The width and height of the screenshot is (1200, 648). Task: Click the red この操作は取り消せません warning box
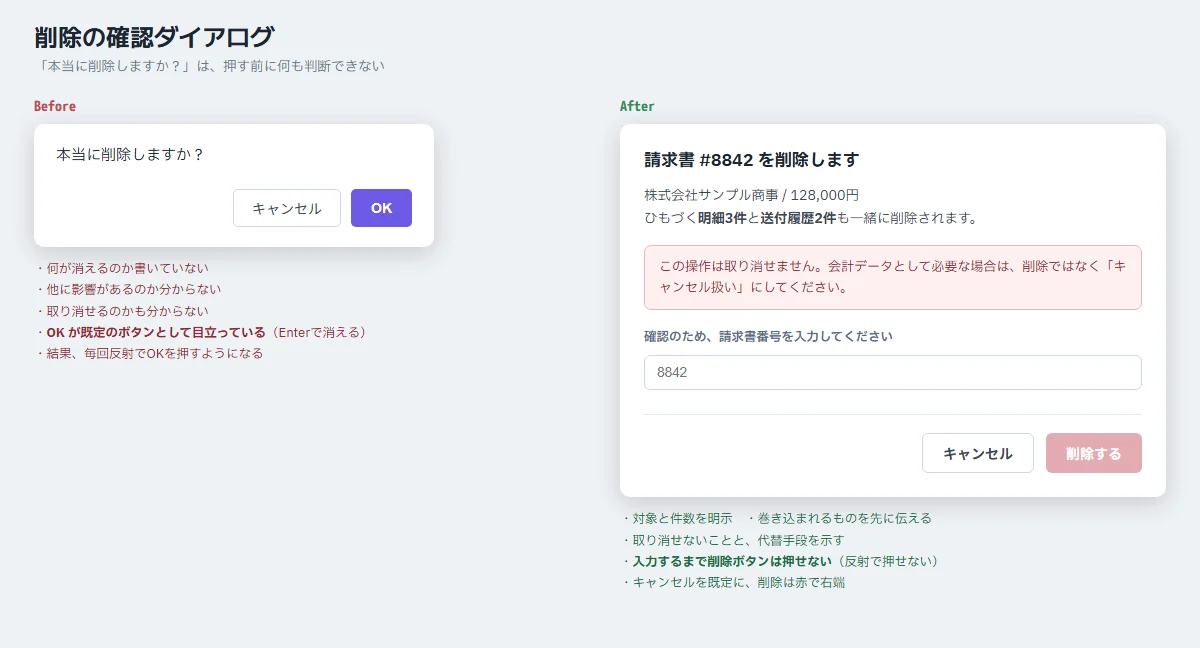pyautogui.click(x=893, y=277)
